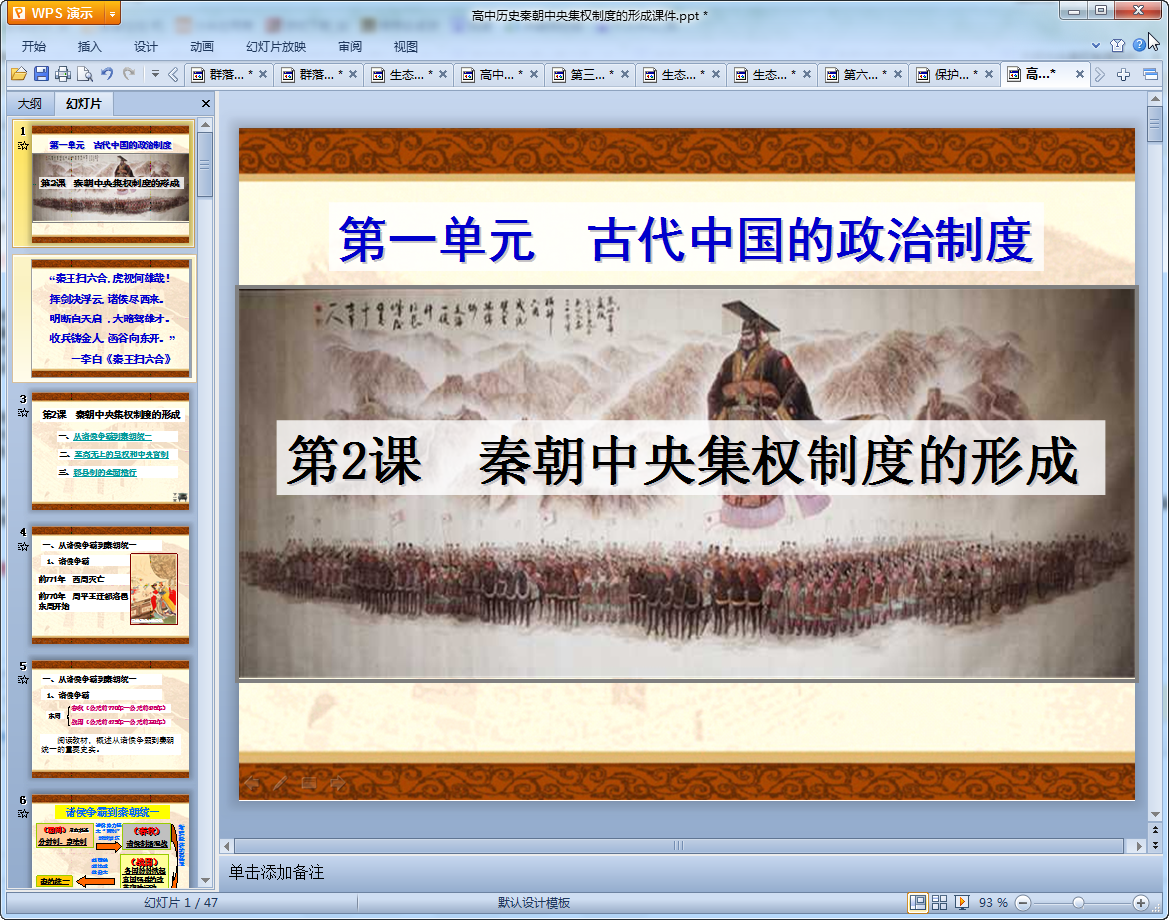1169x920 pixels.
Task: Select slide 6 thumbnail
Action: click(x=110, y=841)
